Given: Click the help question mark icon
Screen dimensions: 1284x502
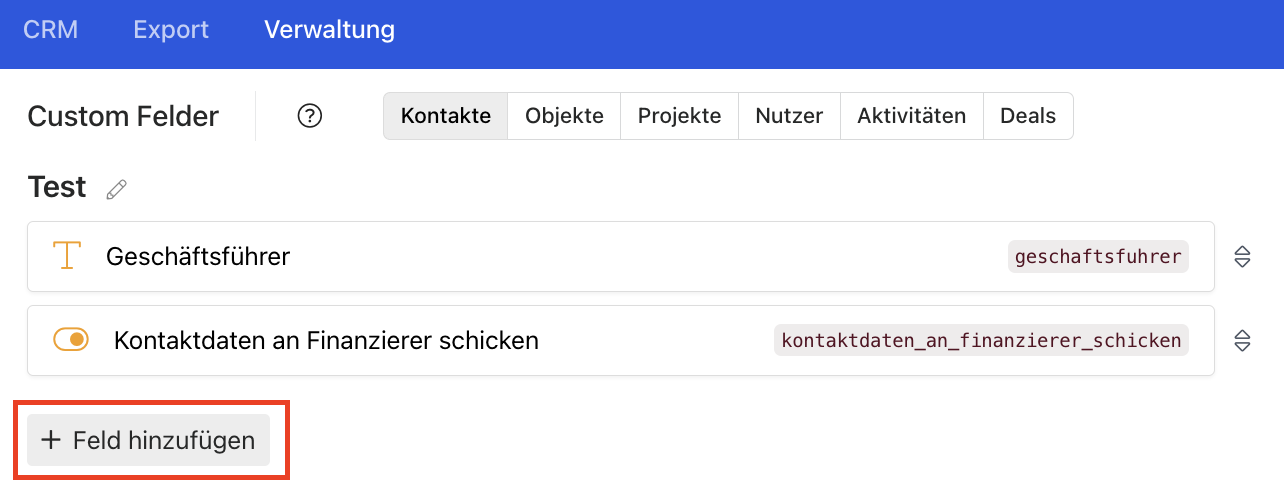Looking at the screenshot, I should pyautogui.click(x=310, y=116).
